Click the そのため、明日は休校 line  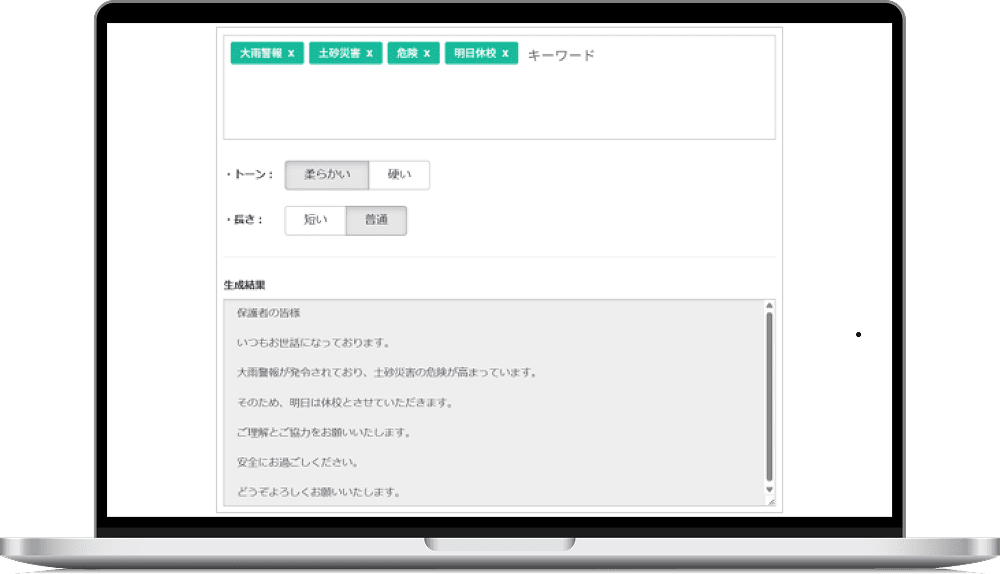click(344, 402)
